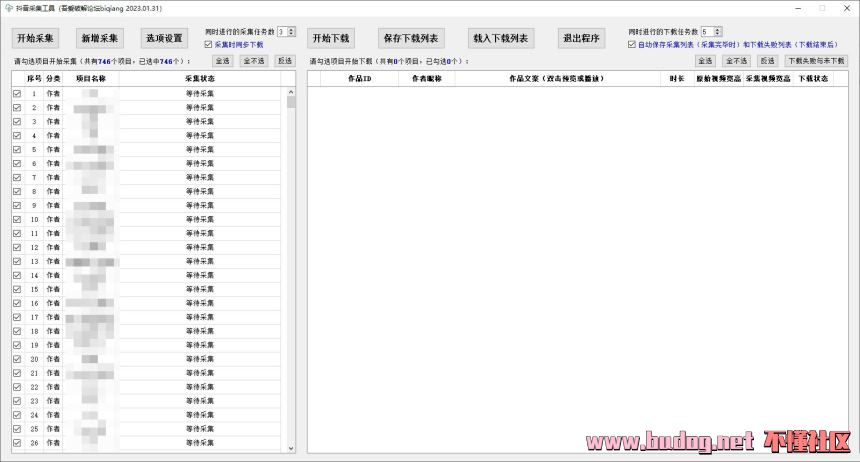The width and height of the screenshot is (860, 462).
Task: Click the download task count field
Action: tap(708, 32)
